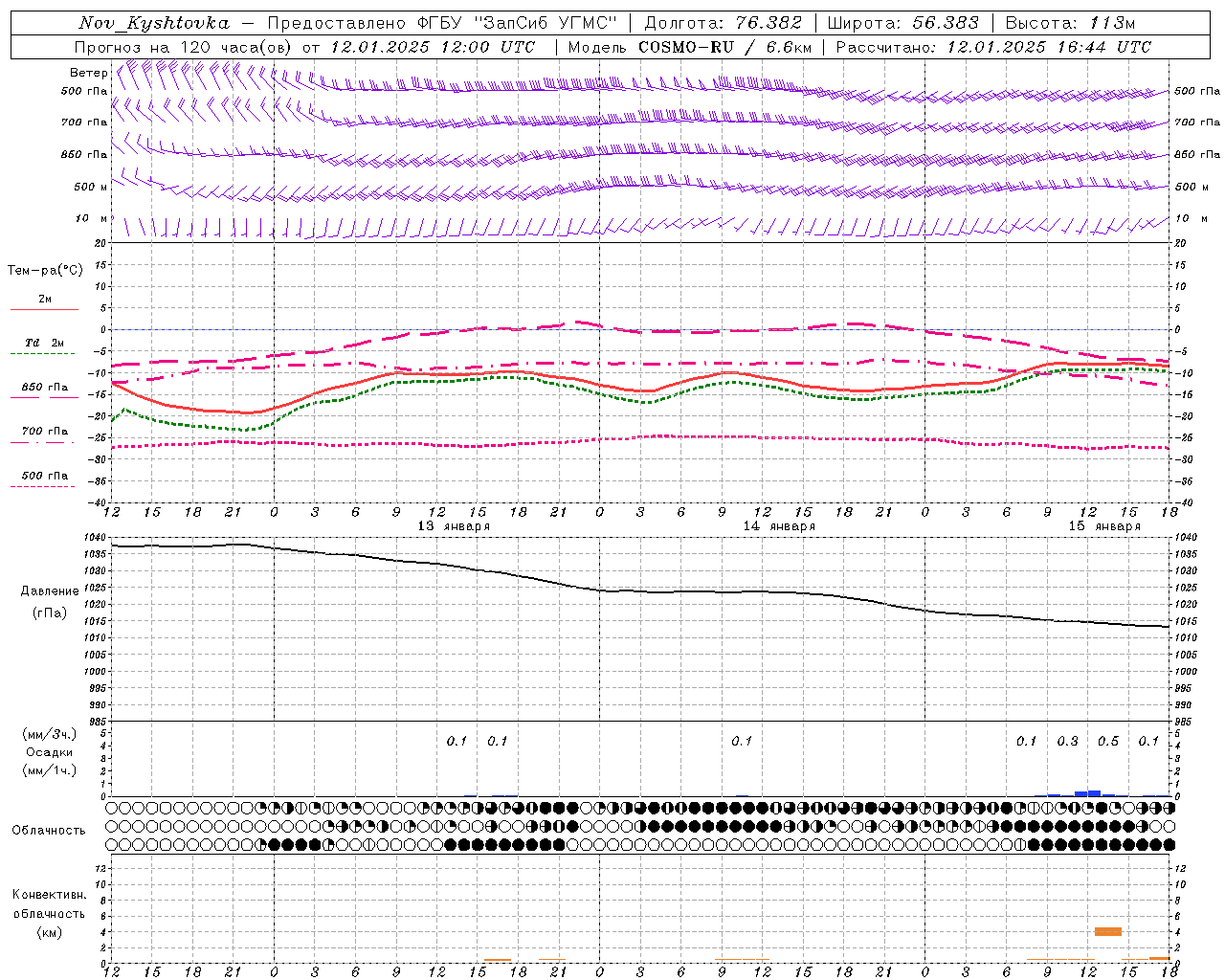Click the 'Тем-ра(°C)' temperature panel label
Viewport: 1225px width, 980px height.
[x=45, y=270]
